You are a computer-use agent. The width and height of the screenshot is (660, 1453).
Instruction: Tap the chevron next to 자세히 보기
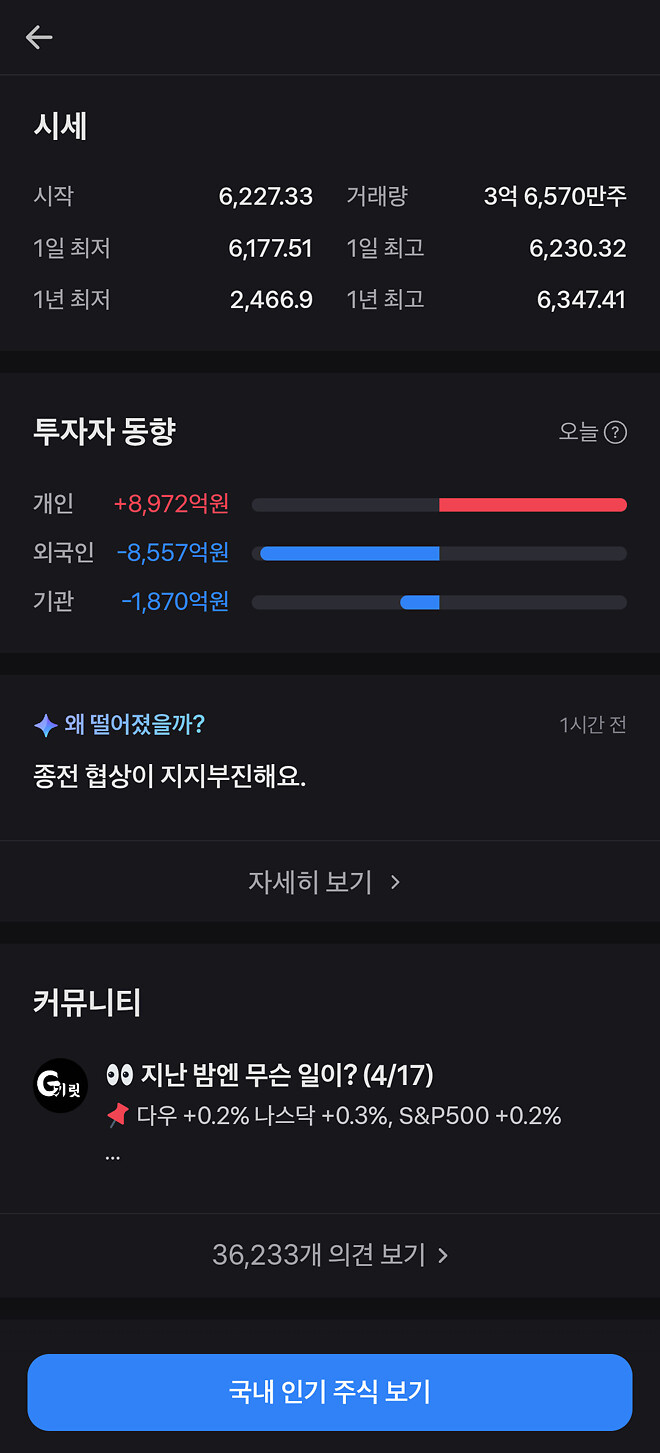(394, 882)
